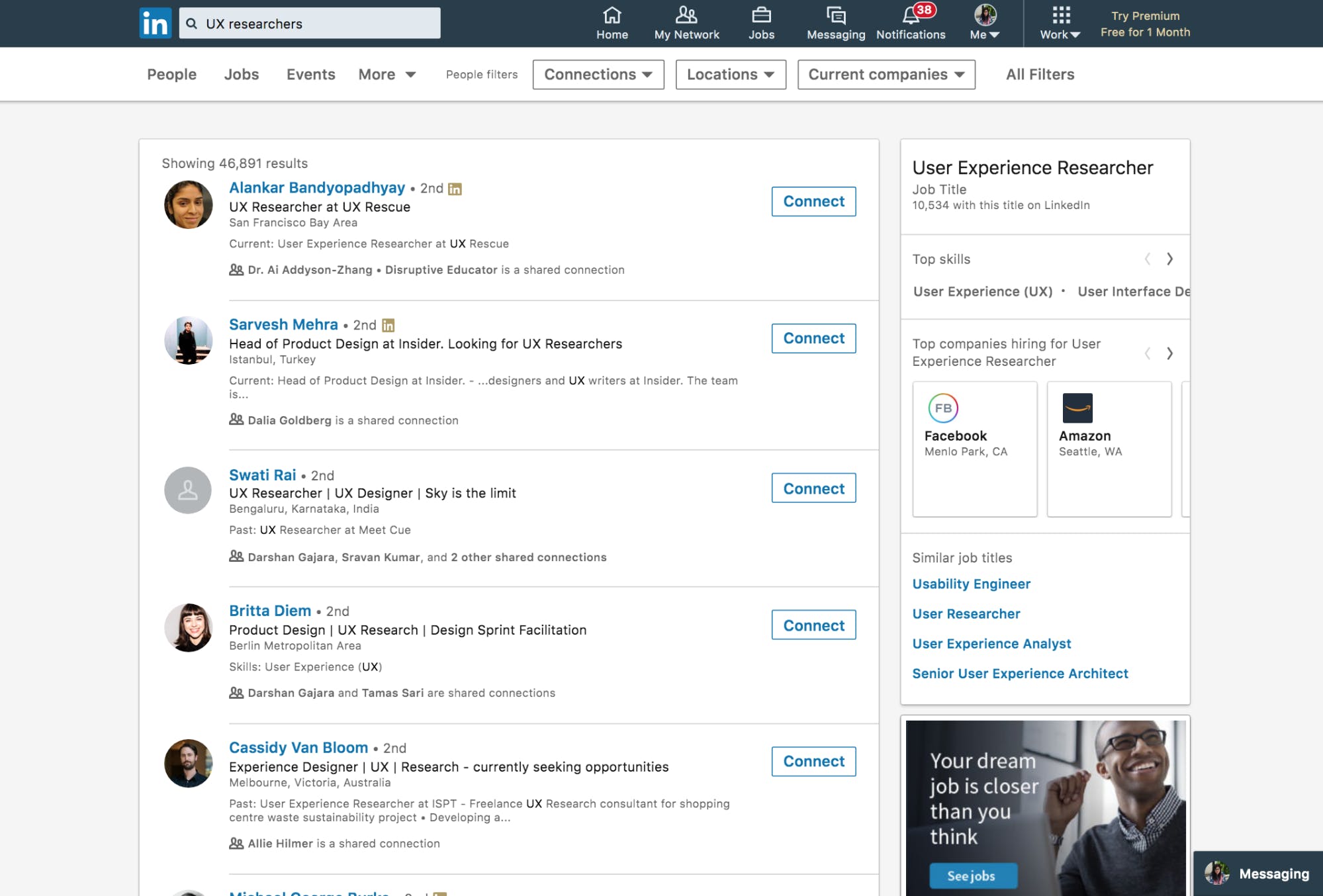The height and width of the screenshot is (896, 1323).
Task: Click Sarvesh Mehra's profile photo
Action: pyautogui.click(x=189, y=340)
